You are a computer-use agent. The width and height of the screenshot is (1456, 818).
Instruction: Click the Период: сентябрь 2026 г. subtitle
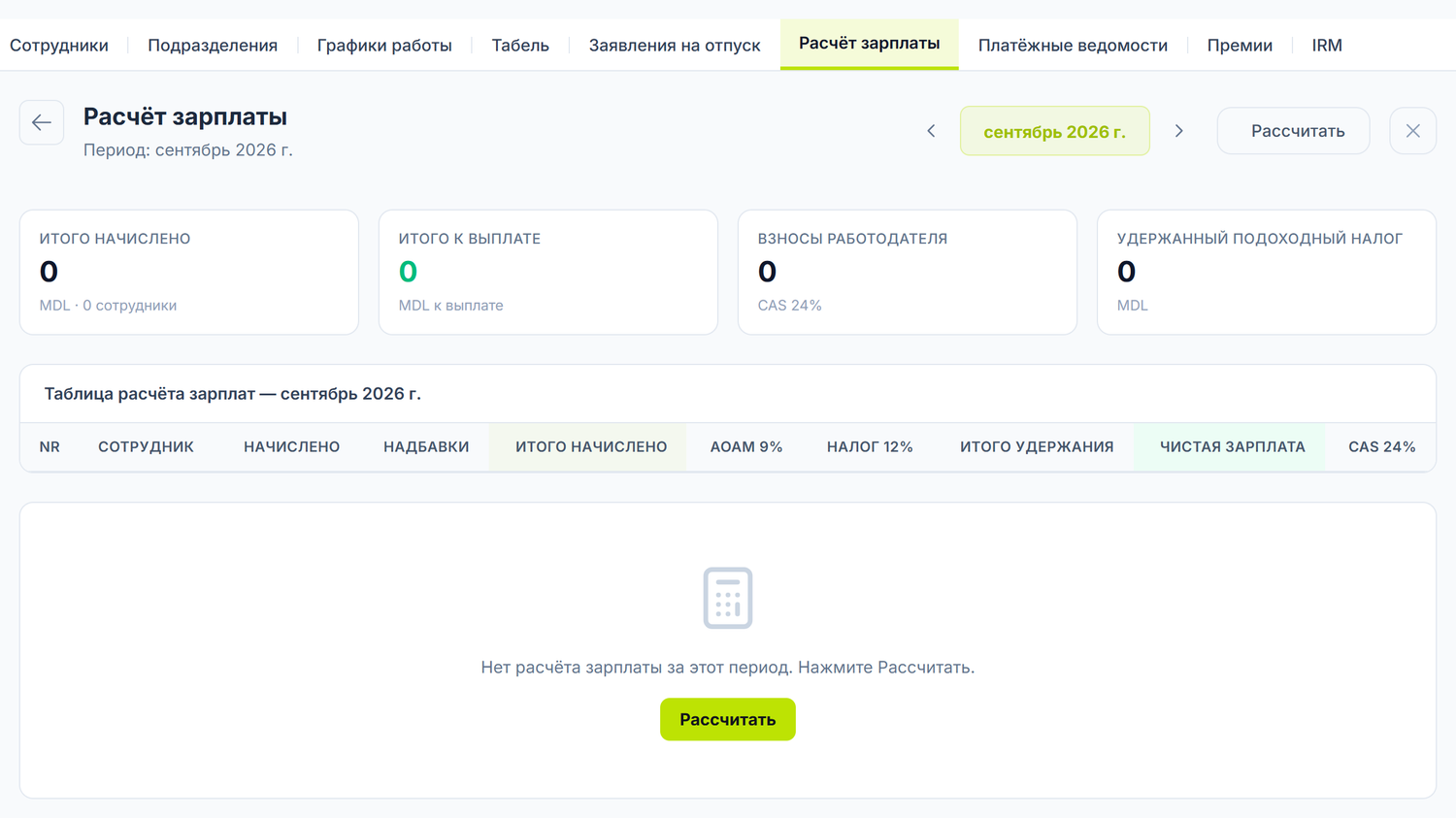pyautogui.click(x=187, y=150)
